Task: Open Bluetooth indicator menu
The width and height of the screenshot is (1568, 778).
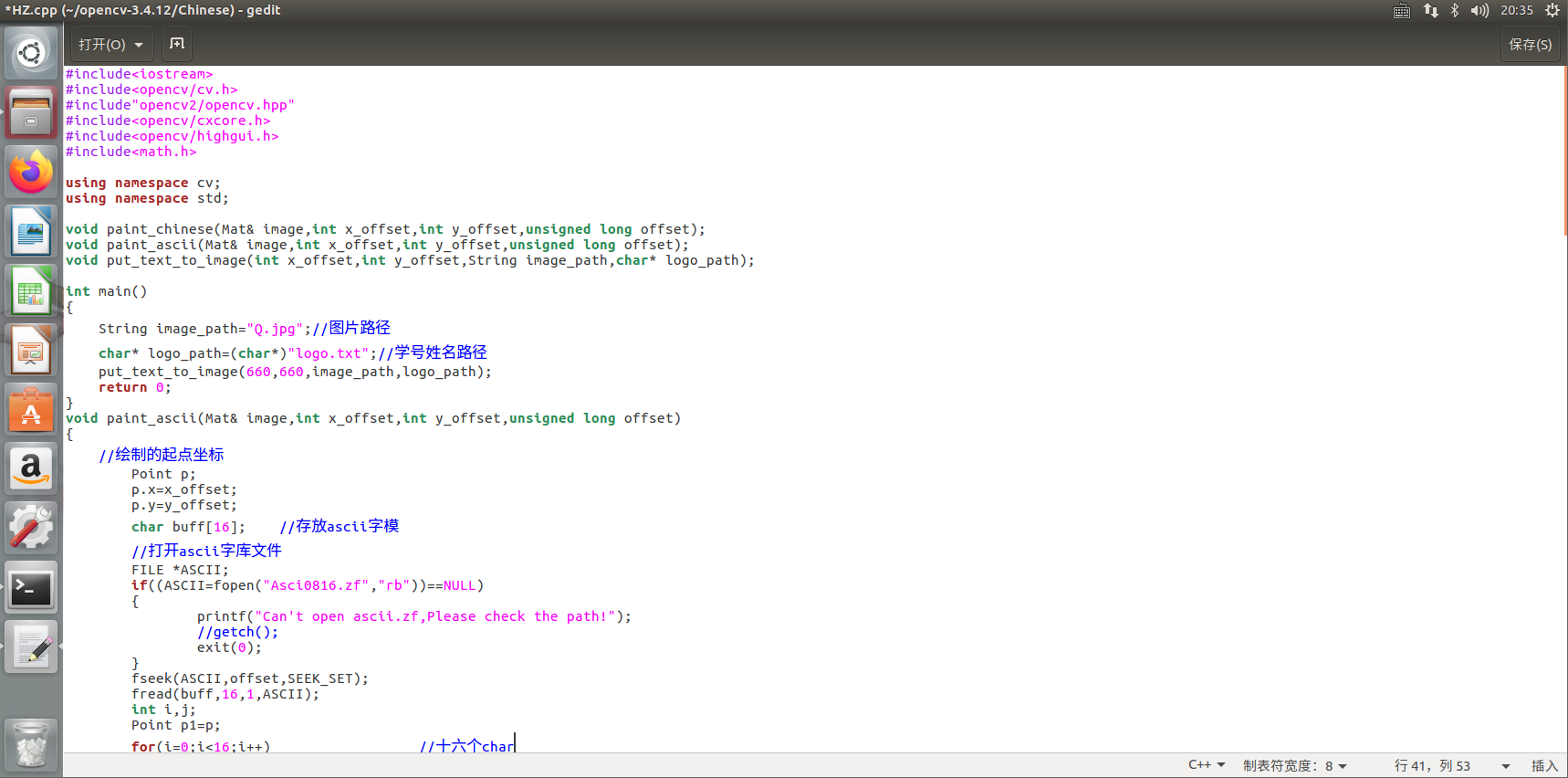Action: coord(1455,10)
